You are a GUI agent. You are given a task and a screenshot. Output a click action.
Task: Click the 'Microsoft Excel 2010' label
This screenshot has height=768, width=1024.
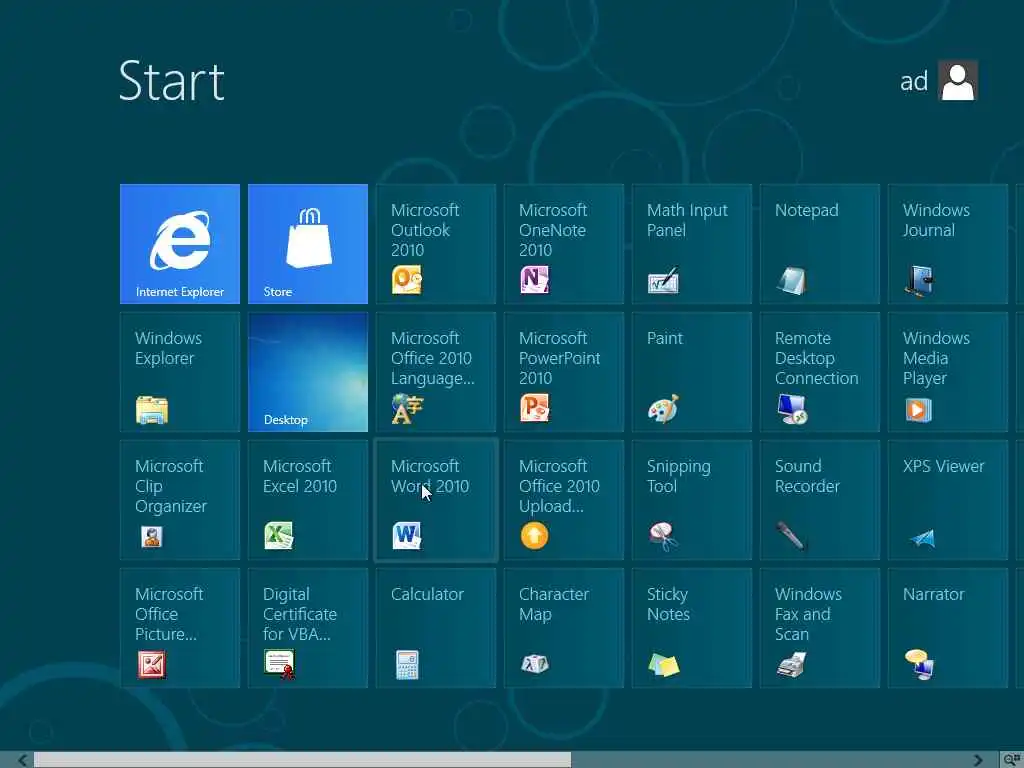click(x=300, y=476)
